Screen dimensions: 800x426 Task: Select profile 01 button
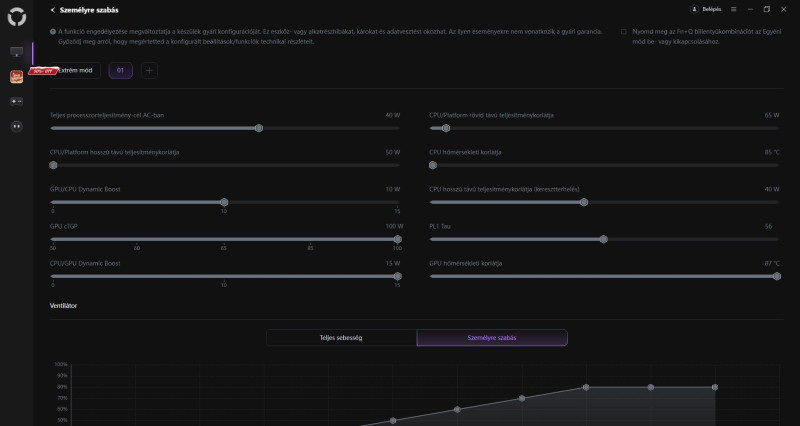click(x=121, y=70)
